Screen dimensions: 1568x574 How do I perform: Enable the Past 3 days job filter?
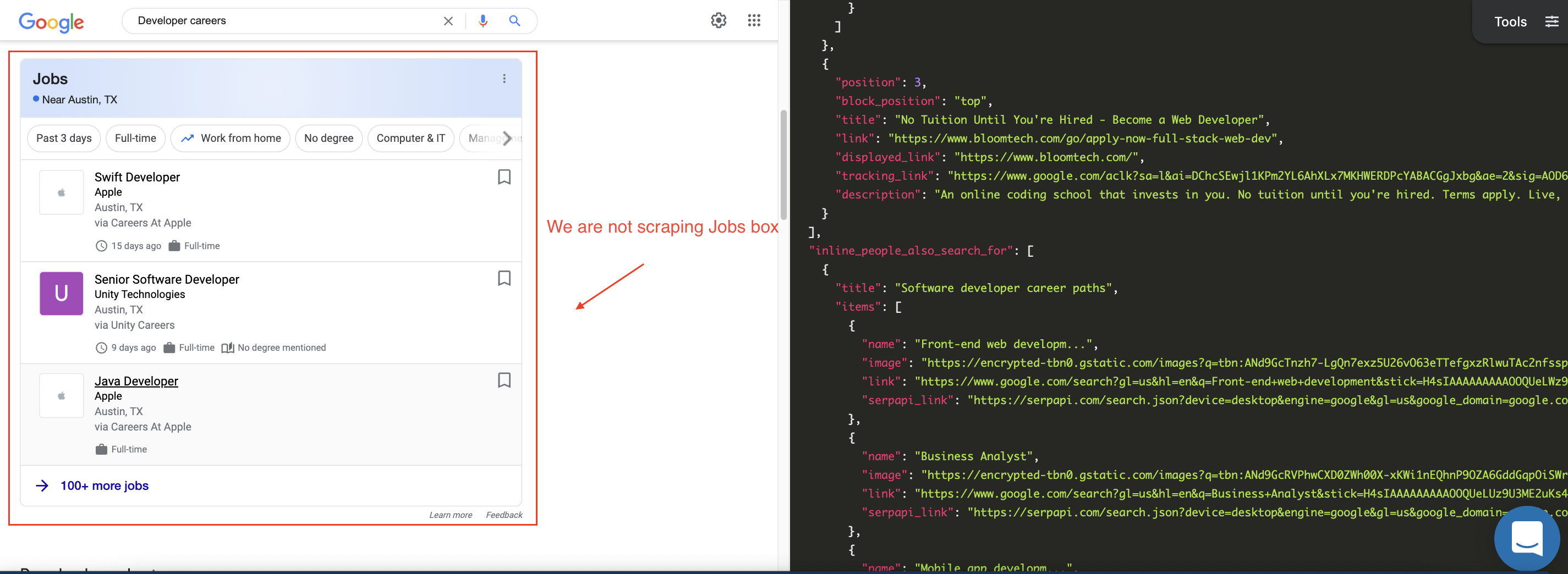(x=63, y=138)
